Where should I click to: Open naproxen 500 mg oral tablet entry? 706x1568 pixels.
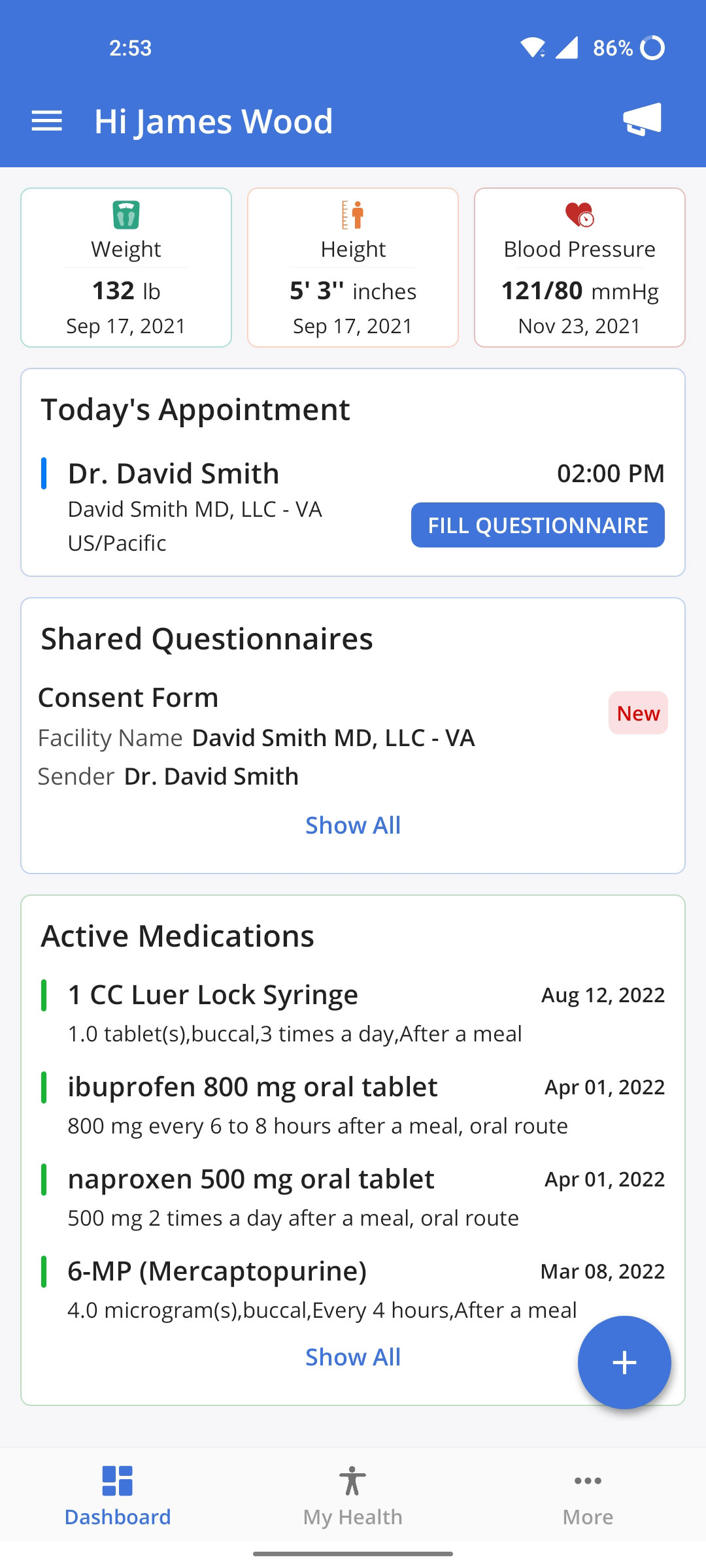point(251,1179)
